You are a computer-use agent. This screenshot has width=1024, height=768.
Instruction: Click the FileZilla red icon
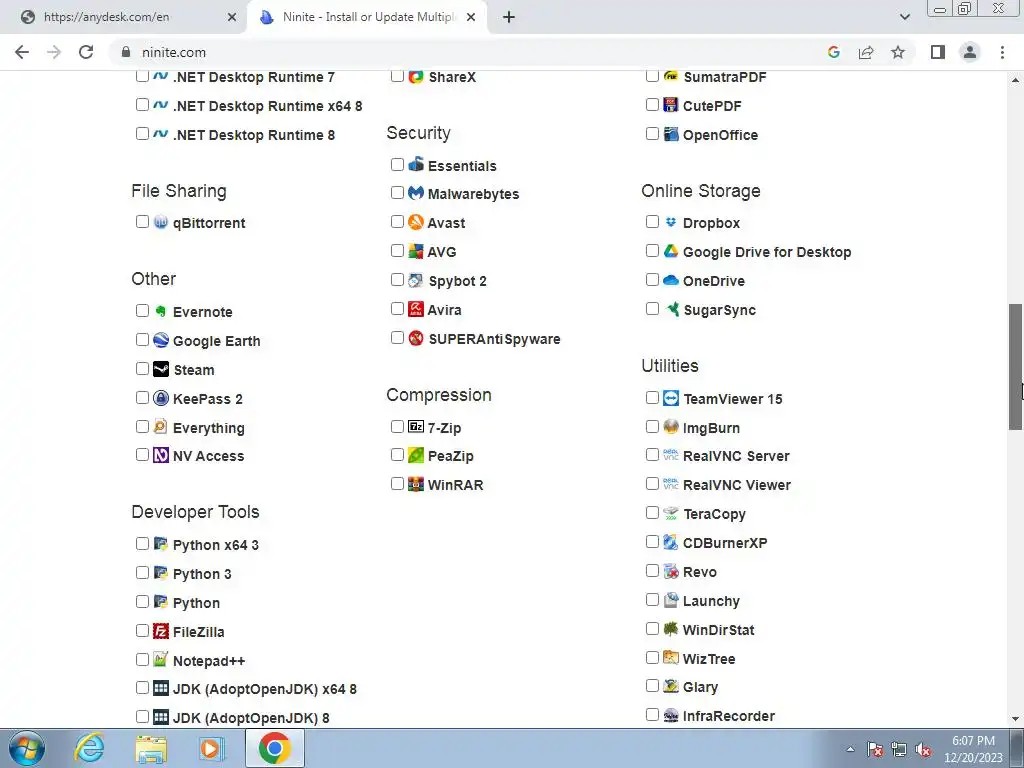click(x=161, y=631)
